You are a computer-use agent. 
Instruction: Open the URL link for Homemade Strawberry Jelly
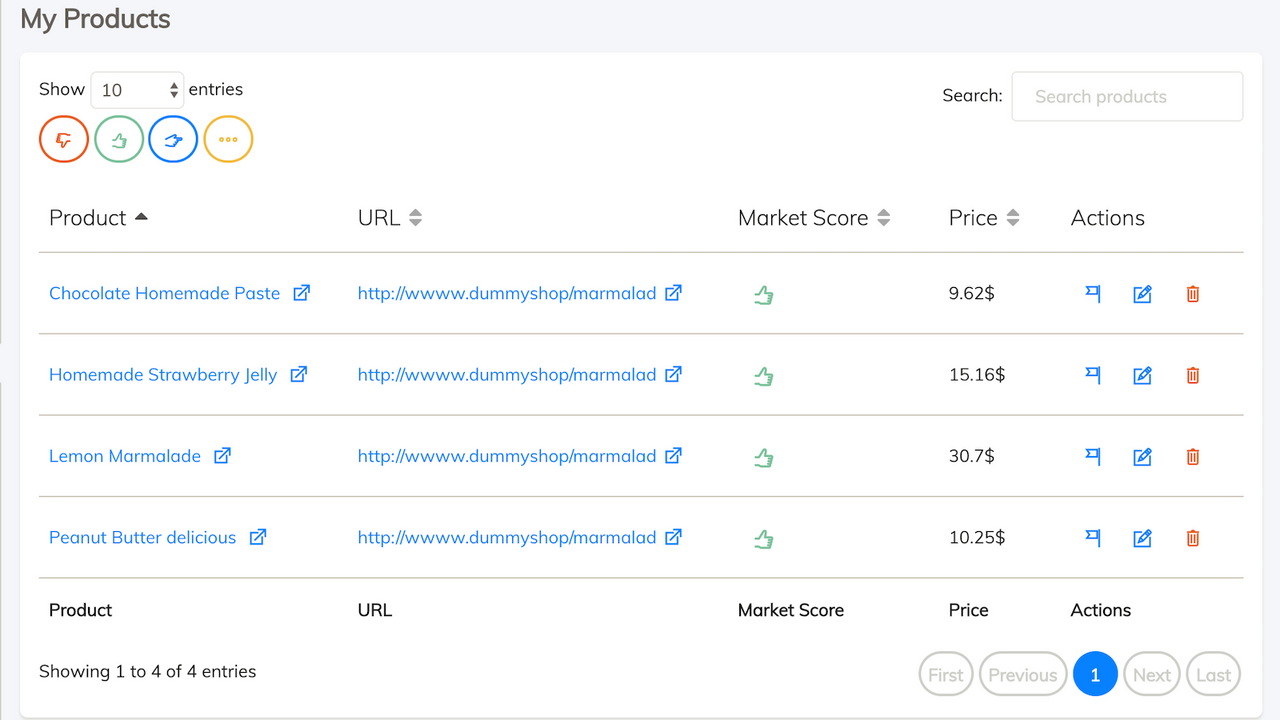click(507, 375)
